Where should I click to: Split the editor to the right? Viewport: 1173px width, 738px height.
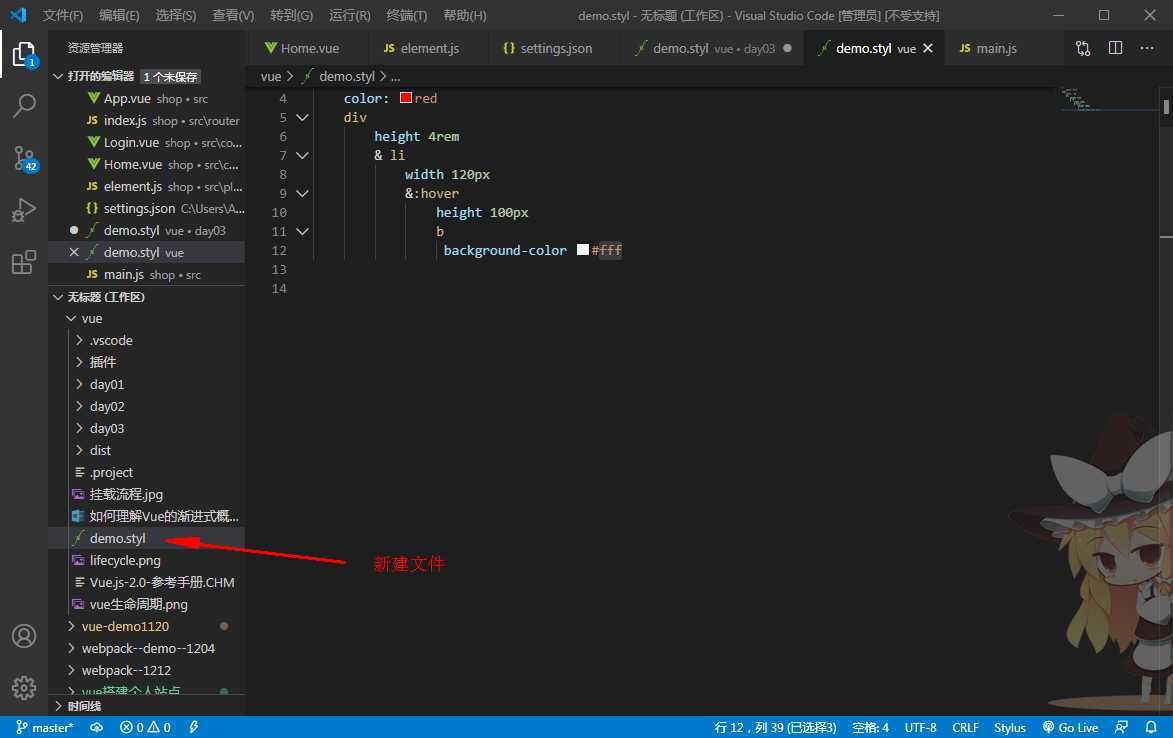pos(1115,48)
